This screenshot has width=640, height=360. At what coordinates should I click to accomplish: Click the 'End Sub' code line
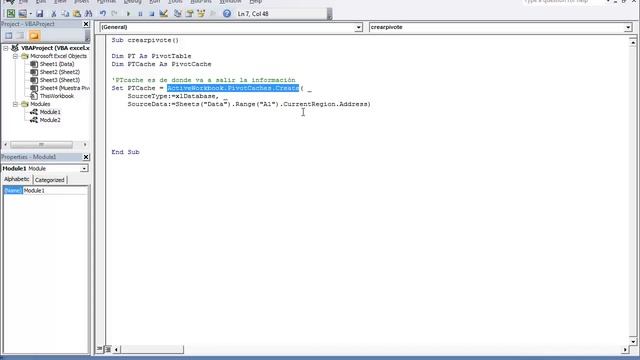[x=125, y=152]
